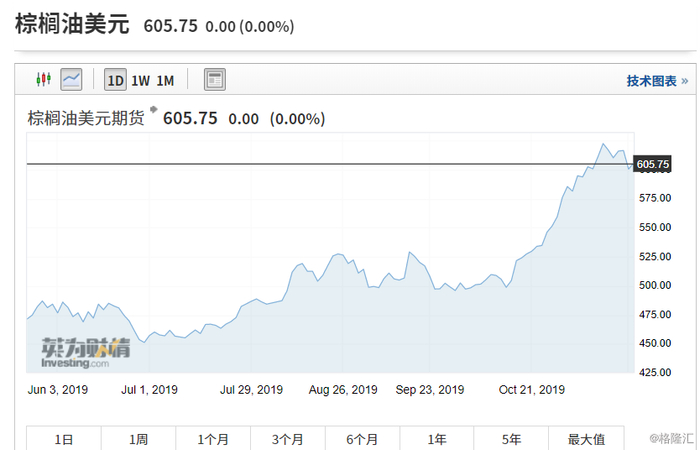This screenshot has height=450, width=700.
Task: Set interval to 1W
Action: 140,80
